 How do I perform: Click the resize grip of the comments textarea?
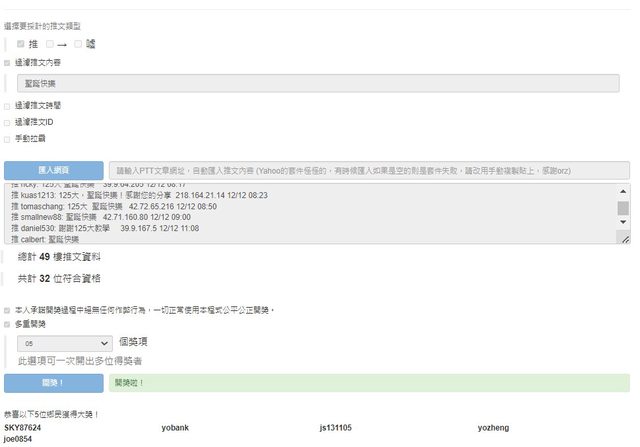[624, 238]
